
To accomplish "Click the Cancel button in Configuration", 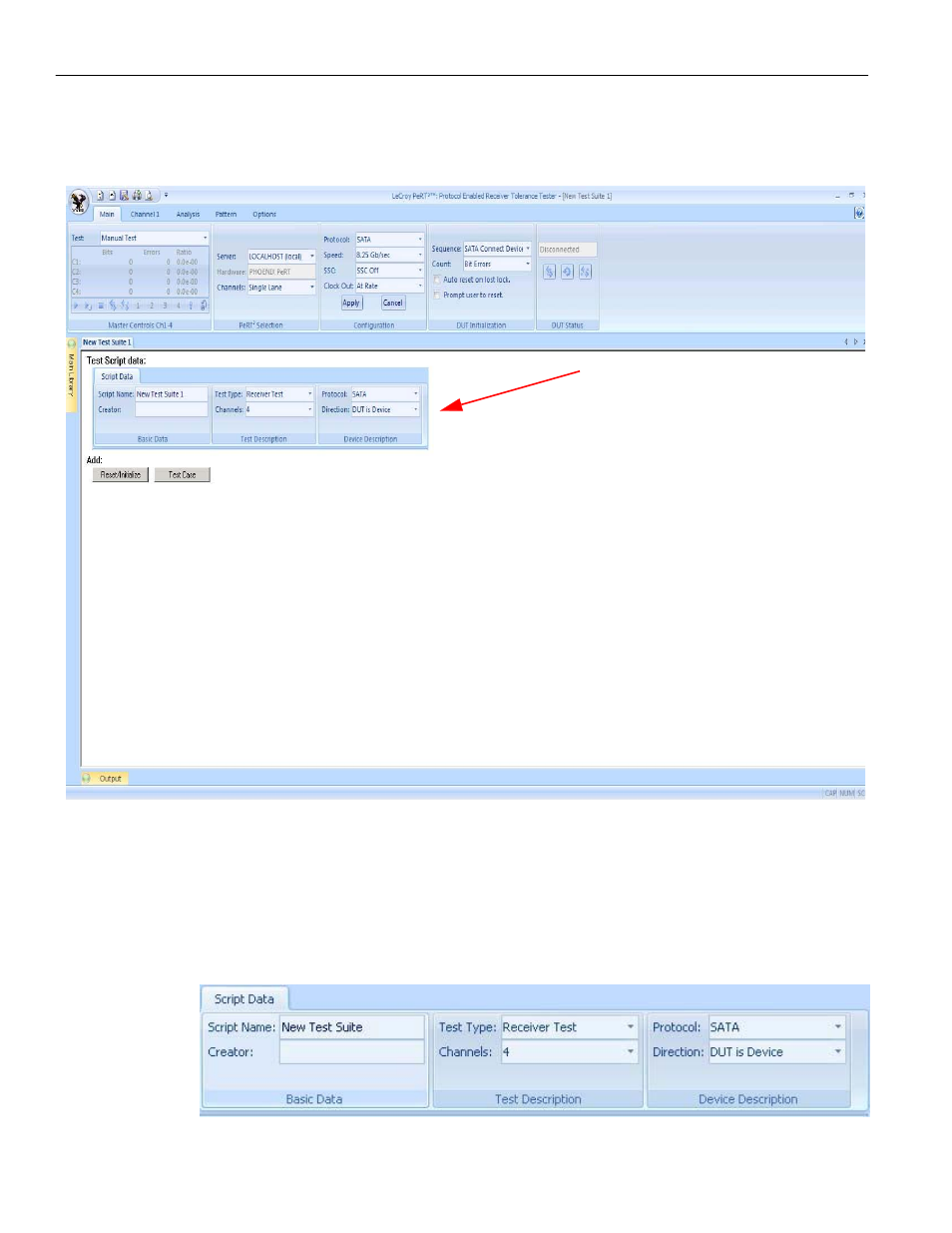I will click(x=393, y=304).
